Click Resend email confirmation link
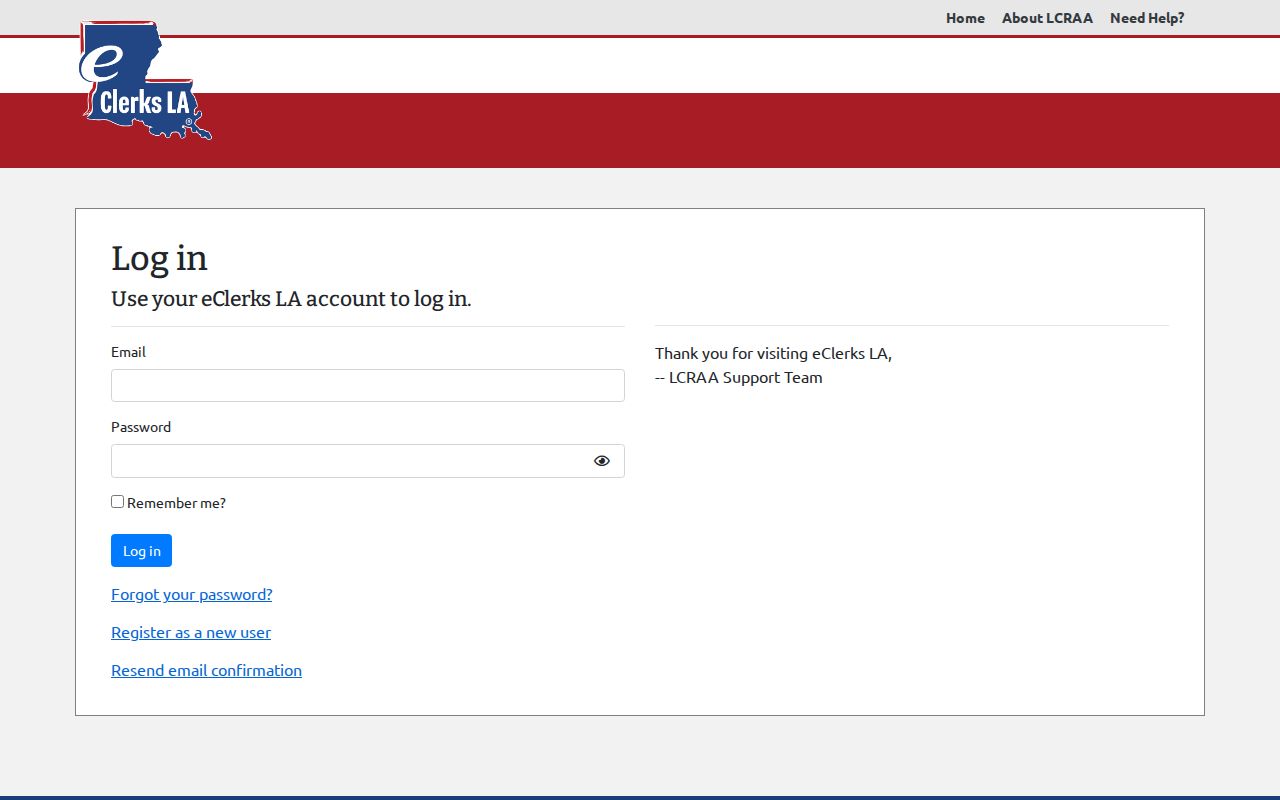Viewport: 1280px width, 800px height. pos(206,670)
